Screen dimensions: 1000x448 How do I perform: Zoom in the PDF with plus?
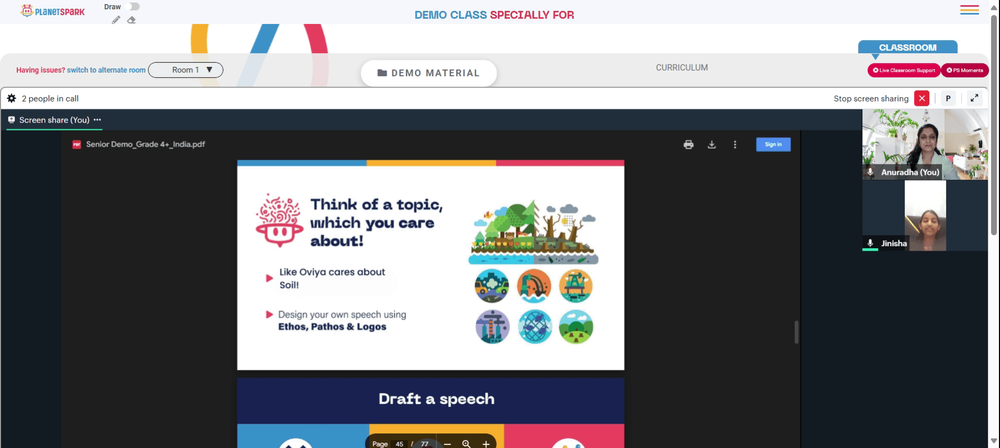pos(486,444)
